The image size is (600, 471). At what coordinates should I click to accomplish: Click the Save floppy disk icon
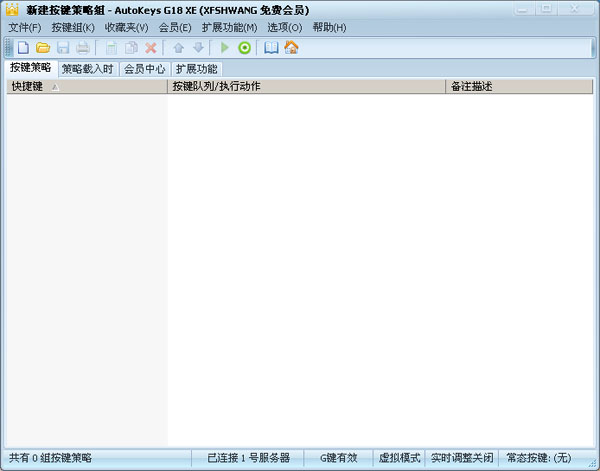click(63, 48)
